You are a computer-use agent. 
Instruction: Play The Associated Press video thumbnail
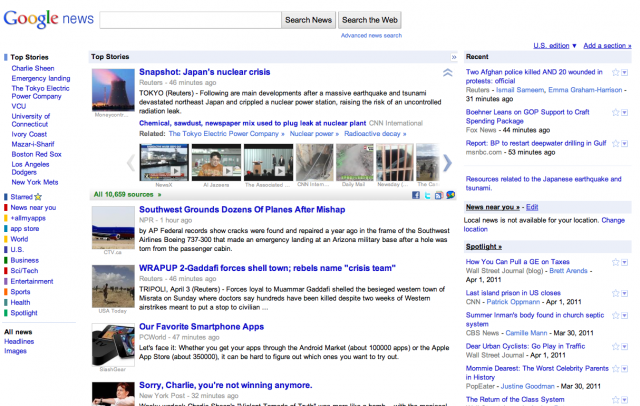[268, 162]
